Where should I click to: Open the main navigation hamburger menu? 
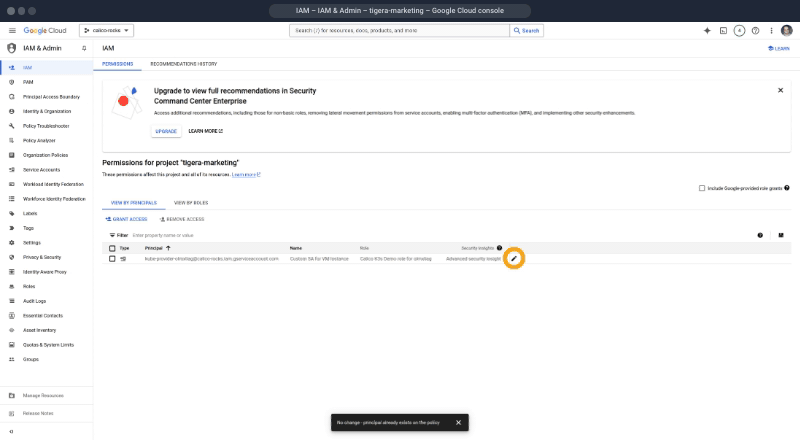tap(12, 31)
